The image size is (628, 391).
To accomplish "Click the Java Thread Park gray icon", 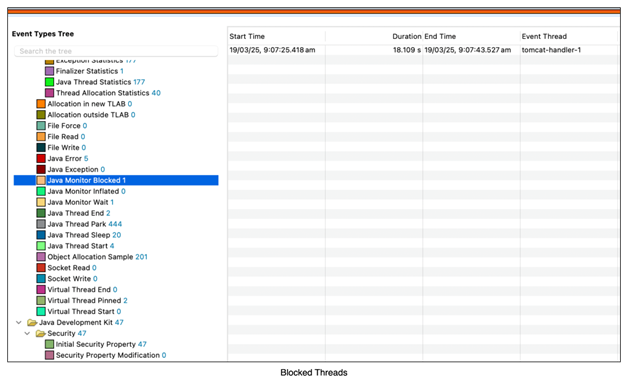I will (41, 224).
